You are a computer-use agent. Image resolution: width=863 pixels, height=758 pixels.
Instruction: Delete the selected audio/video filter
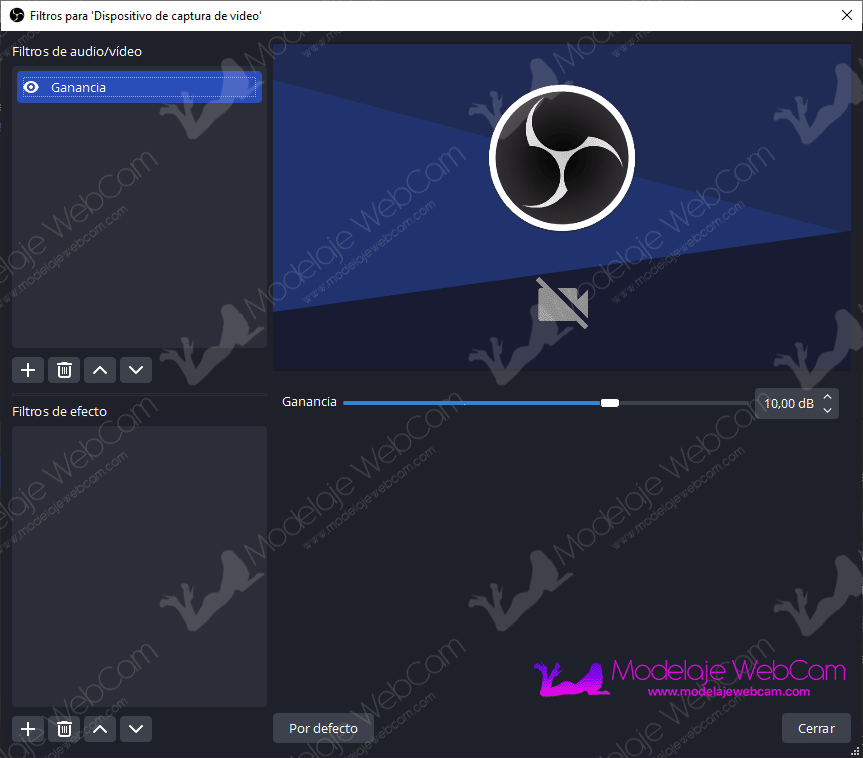tap(64, 370)
